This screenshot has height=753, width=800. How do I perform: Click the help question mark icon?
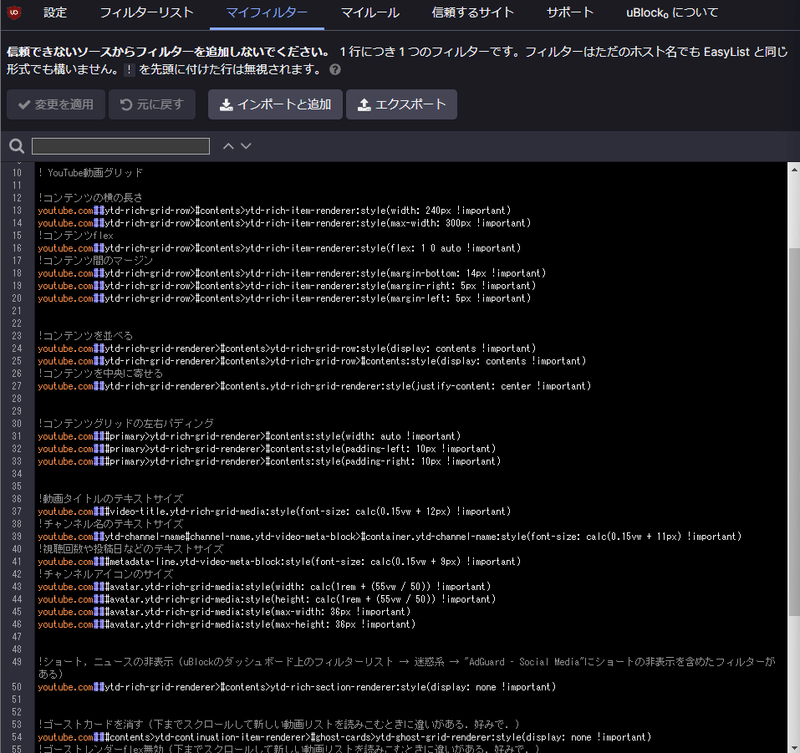pos(335,69)
